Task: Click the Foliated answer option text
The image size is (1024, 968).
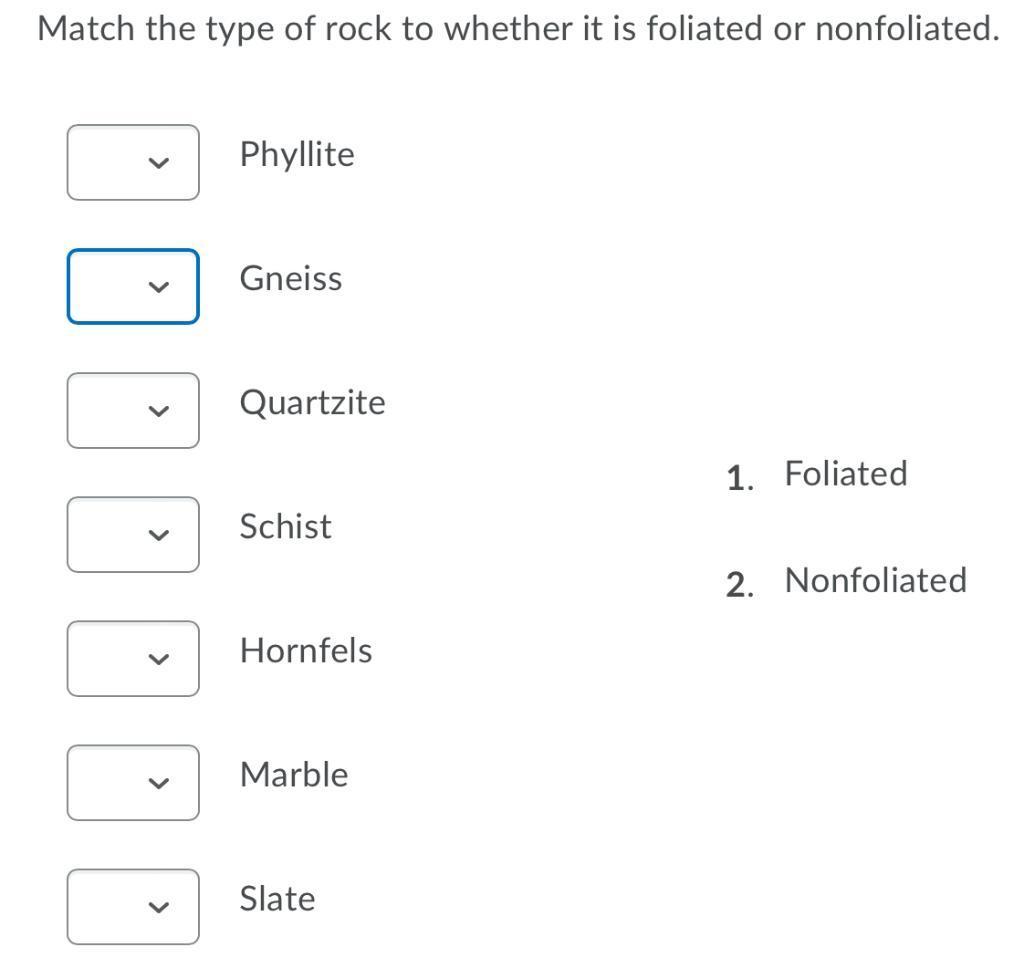Action: pos(846,474)
